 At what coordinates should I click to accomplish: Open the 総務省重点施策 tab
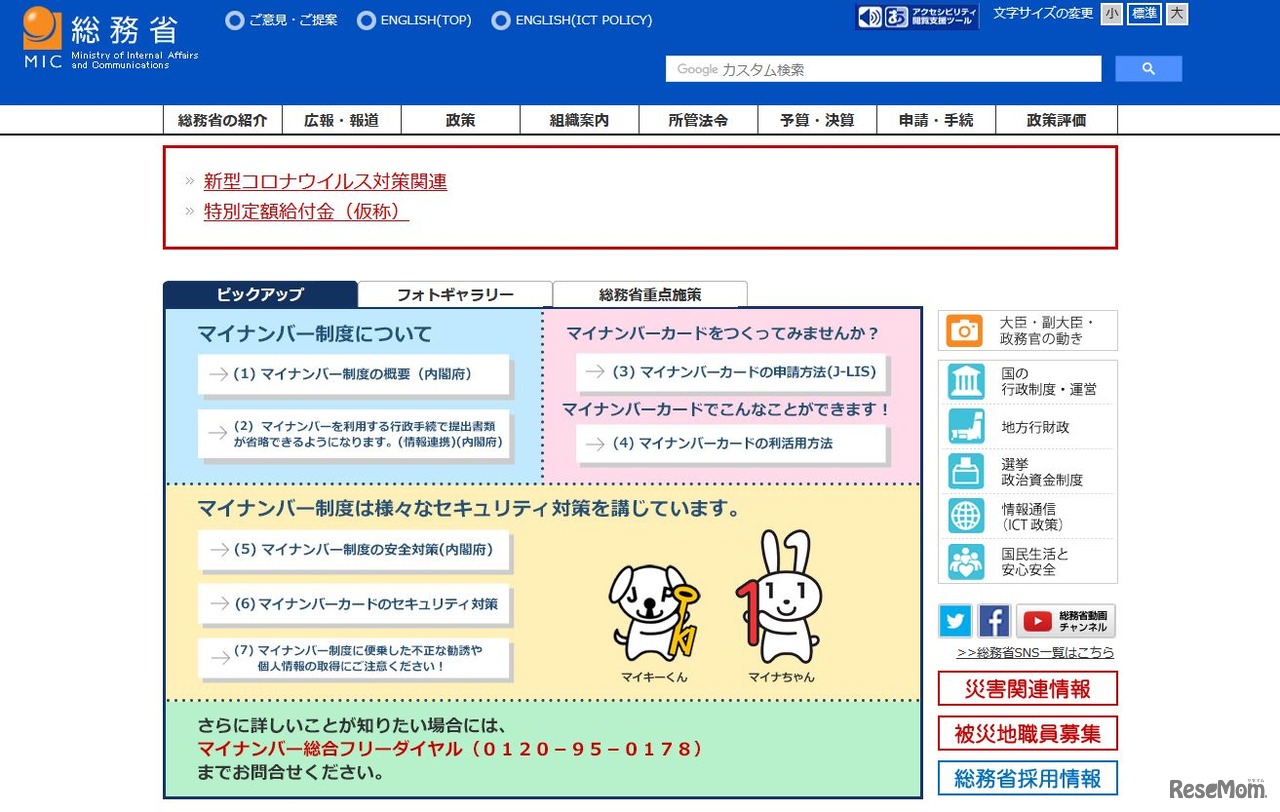click(650, 294)
